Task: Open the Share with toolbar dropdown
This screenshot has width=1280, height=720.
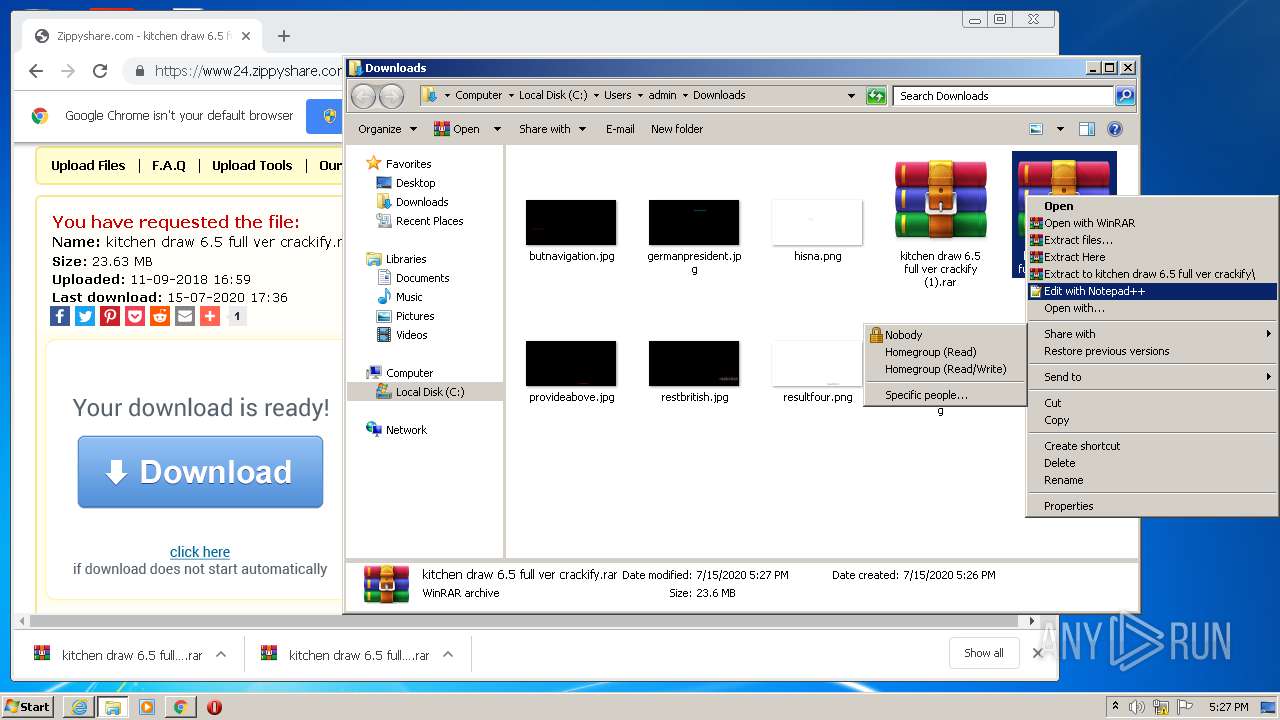Action: pyautogui.click(x=551, y=129)
